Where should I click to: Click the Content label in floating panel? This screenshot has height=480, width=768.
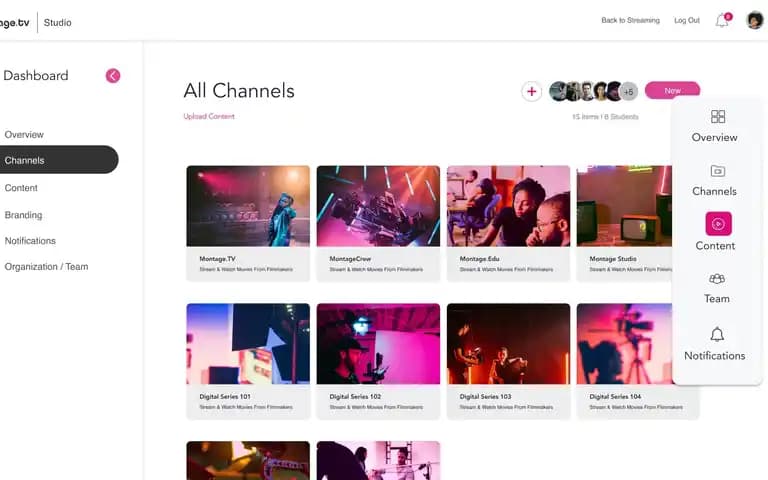click(x=715, y=246)
